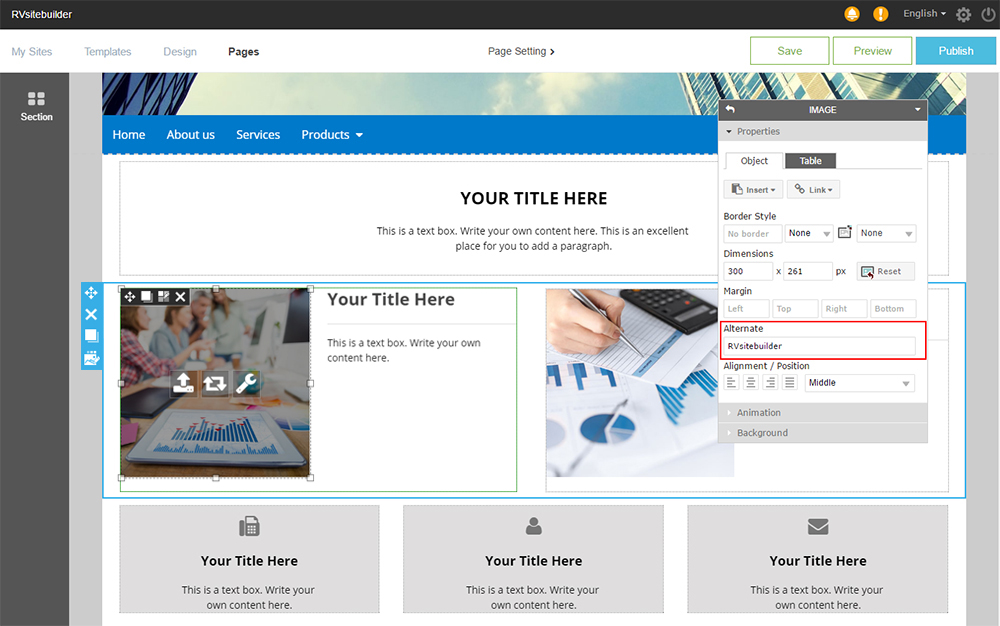Open image settings with the wrench icon
The image size is (1000, 626).
246,383
